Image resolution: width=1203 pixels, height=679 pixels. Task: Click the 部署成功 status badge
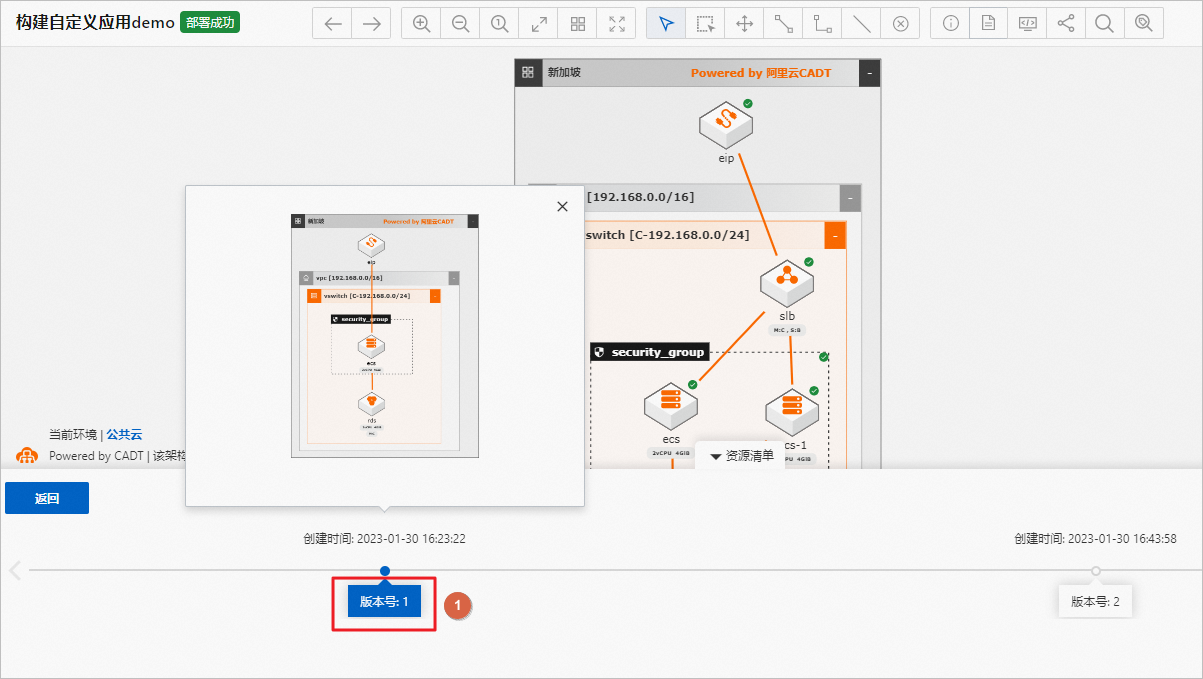pyautogui.click(x=210, y=23)
